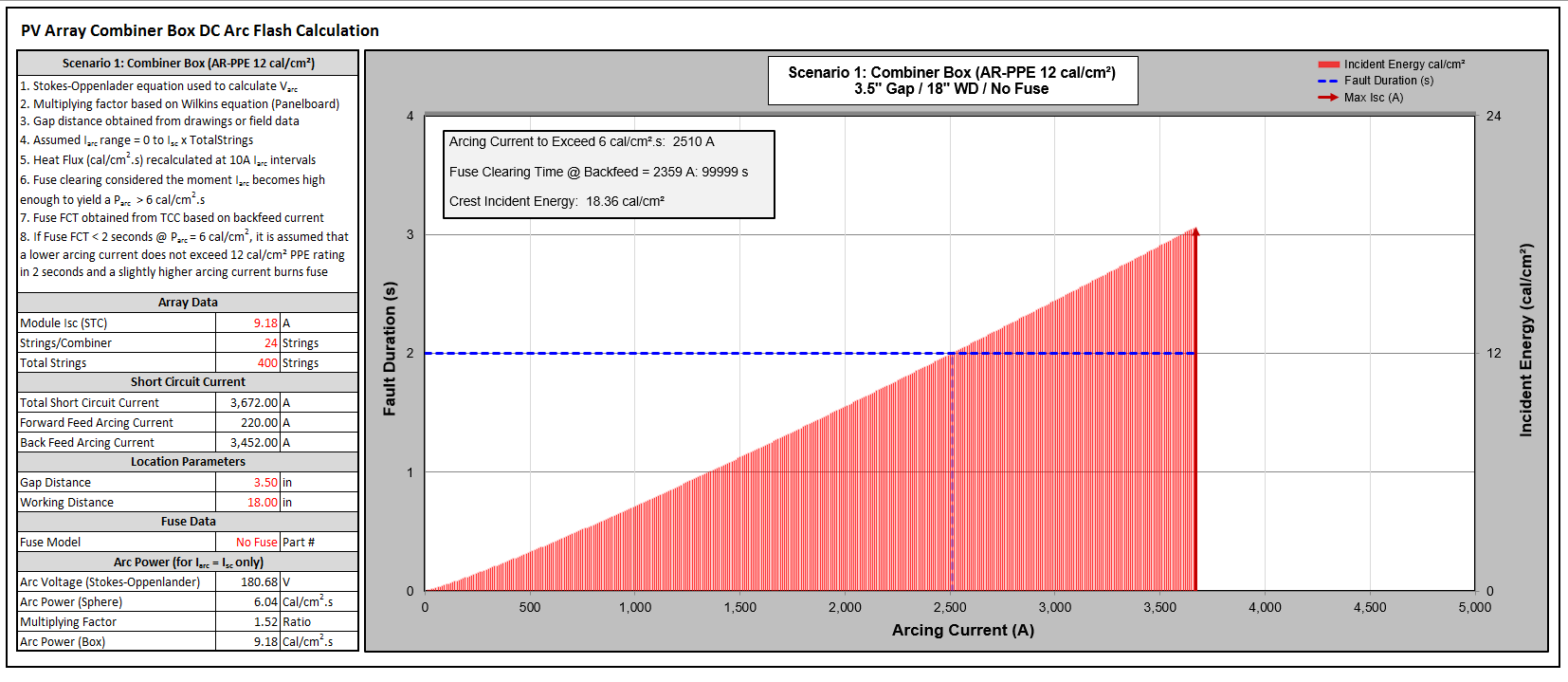Click the red Incident Energy legend swatch
Viewport: 1568px width, 682px height.
(1327, 65)
